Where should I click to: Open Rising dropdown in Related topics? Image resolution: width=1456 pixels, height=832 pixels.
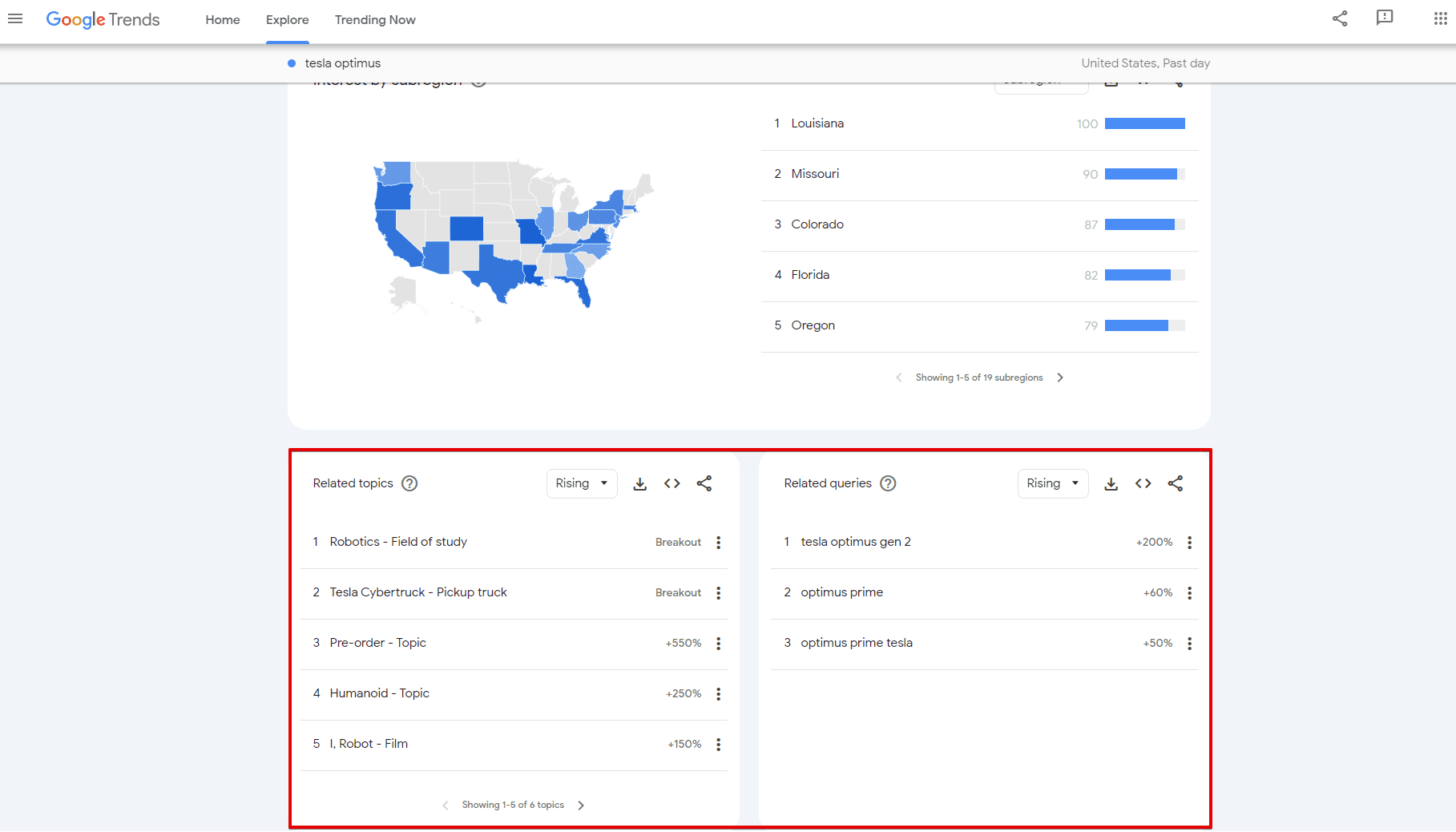(582, 483)
